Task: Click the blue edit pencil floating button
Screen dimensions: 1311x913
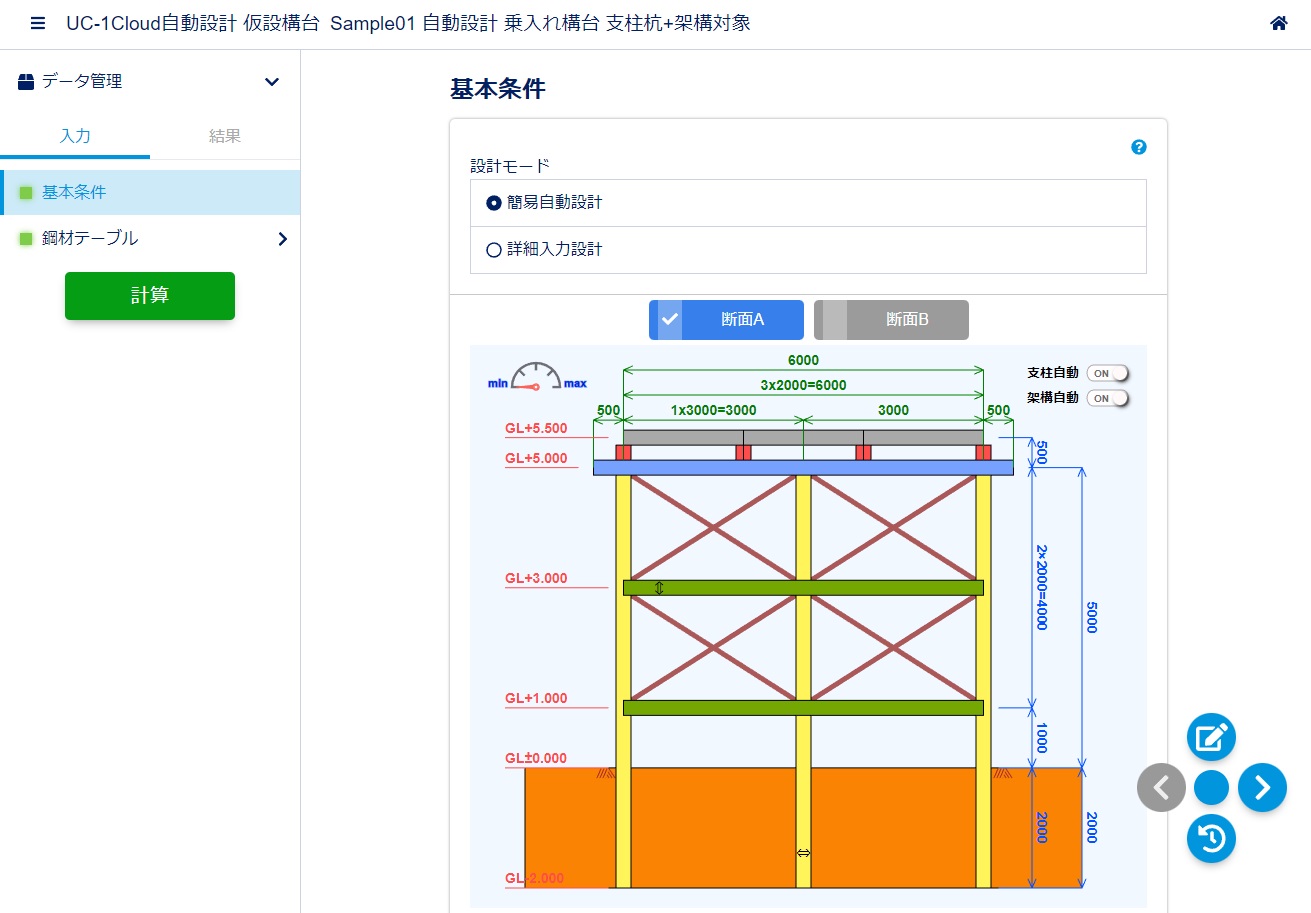Action: click(1211, 738)
